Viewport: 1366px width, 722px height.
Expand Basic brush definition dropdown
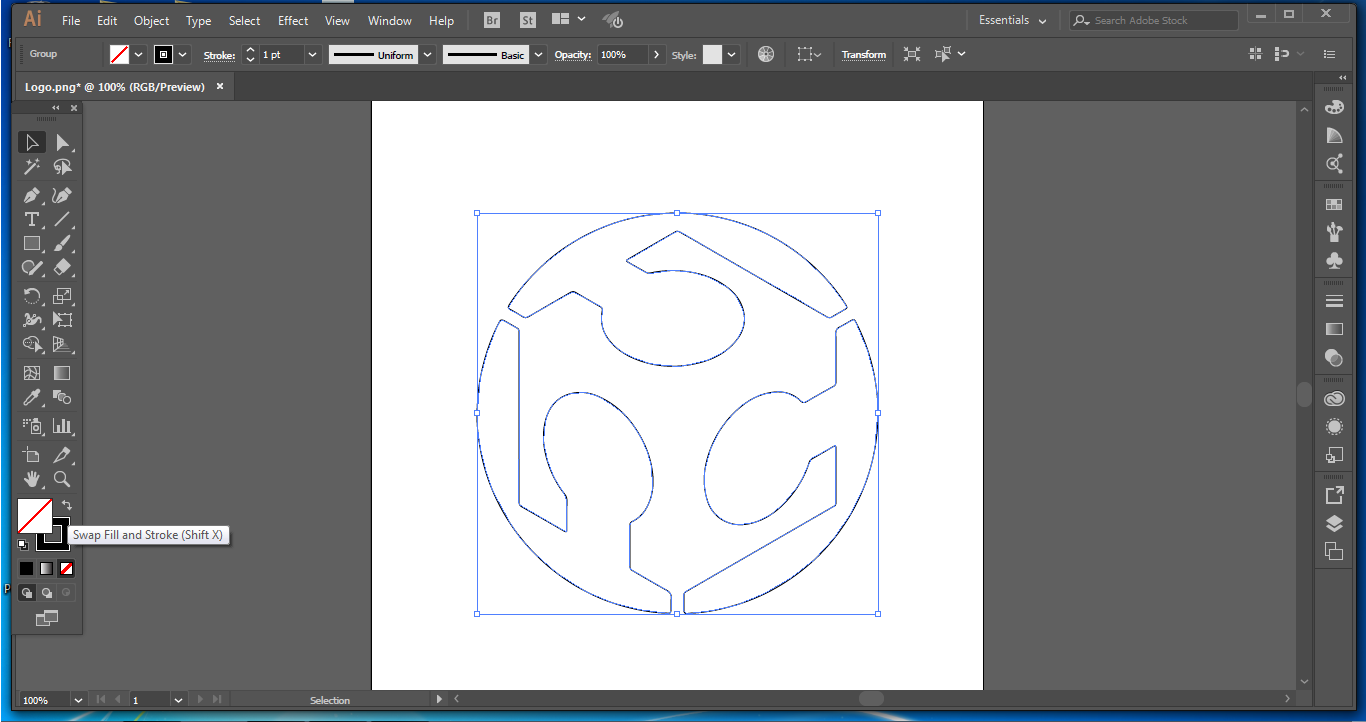[x=539, y=55]
